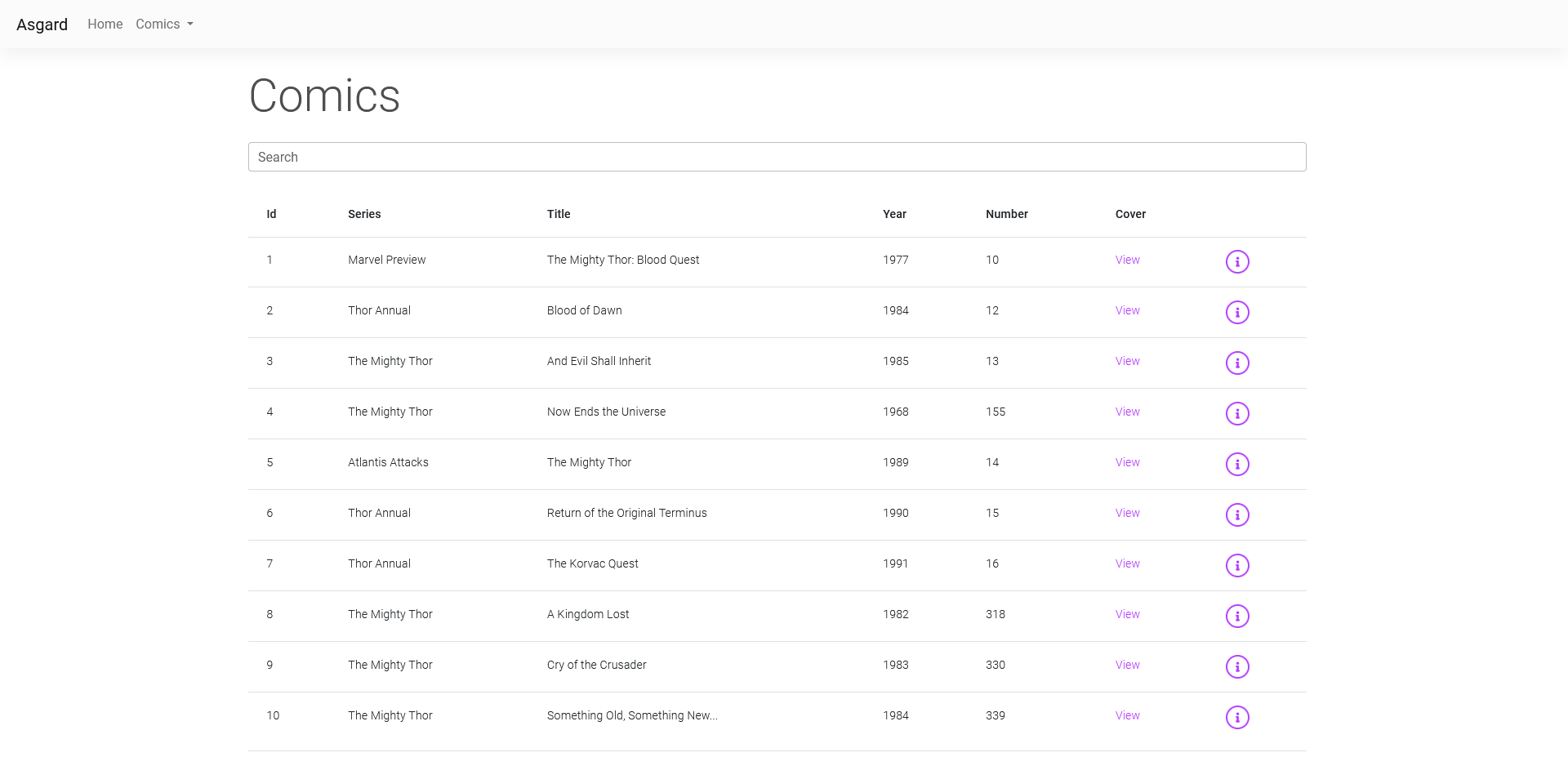This screenshot has height=757, width=1568.
Task: Click the Comics page heading
Action: [324, 96]
